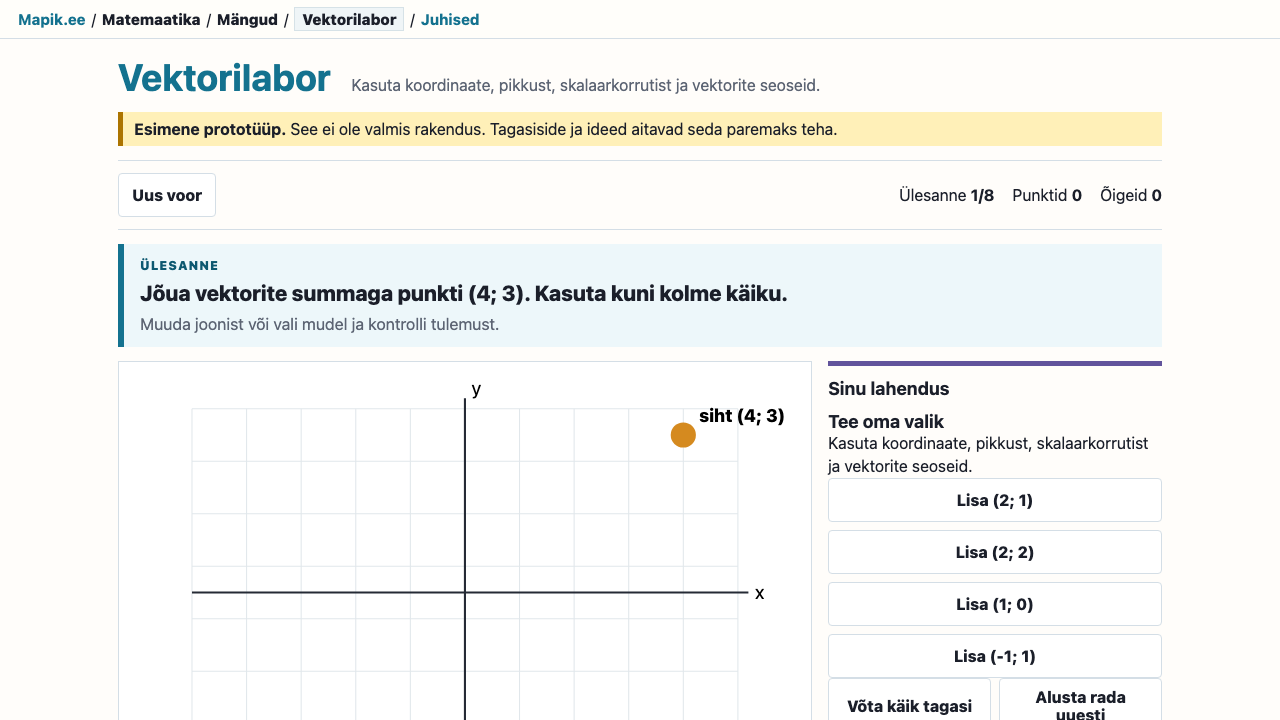Click the Punktid 0 score
Viewport: 1280px width, 720px height.
coord(1047,195)
